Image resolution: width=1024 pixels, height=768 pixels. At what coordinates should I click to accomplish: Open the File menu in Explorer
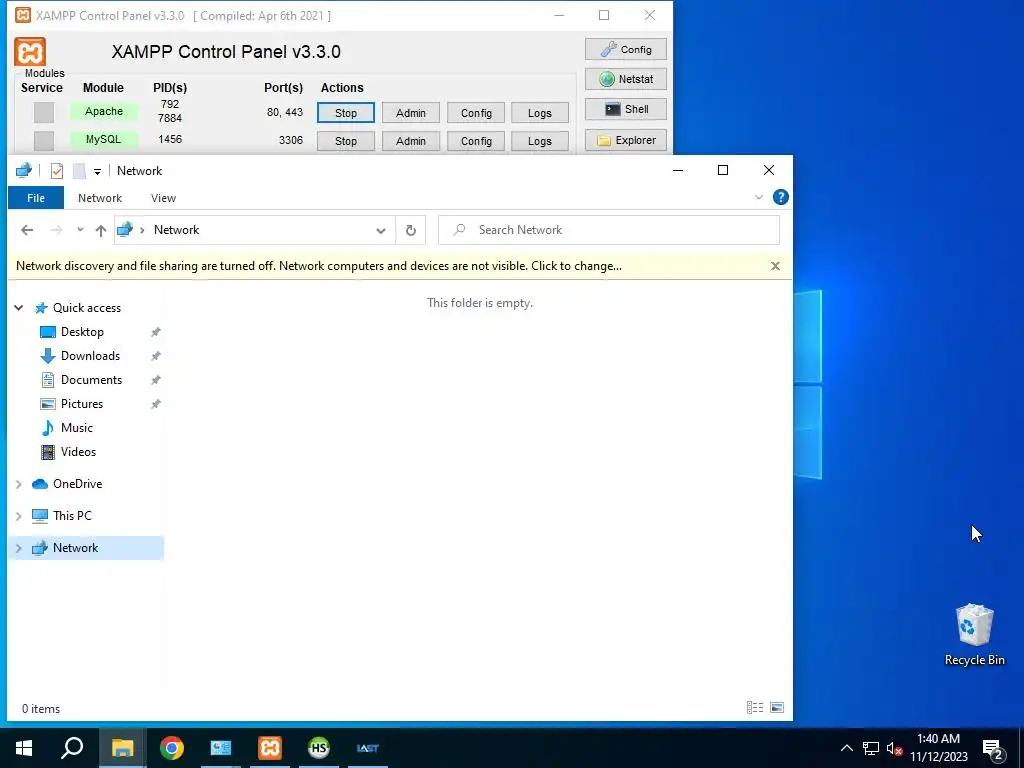36,198
